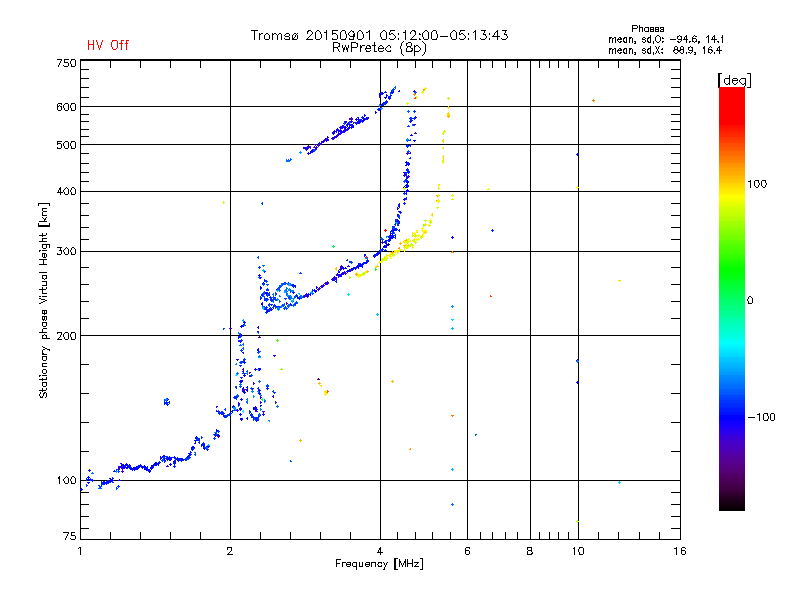Click the y-axis label '750'
Viewport: 800px width, 600px height.
click(x=66, y=63)
